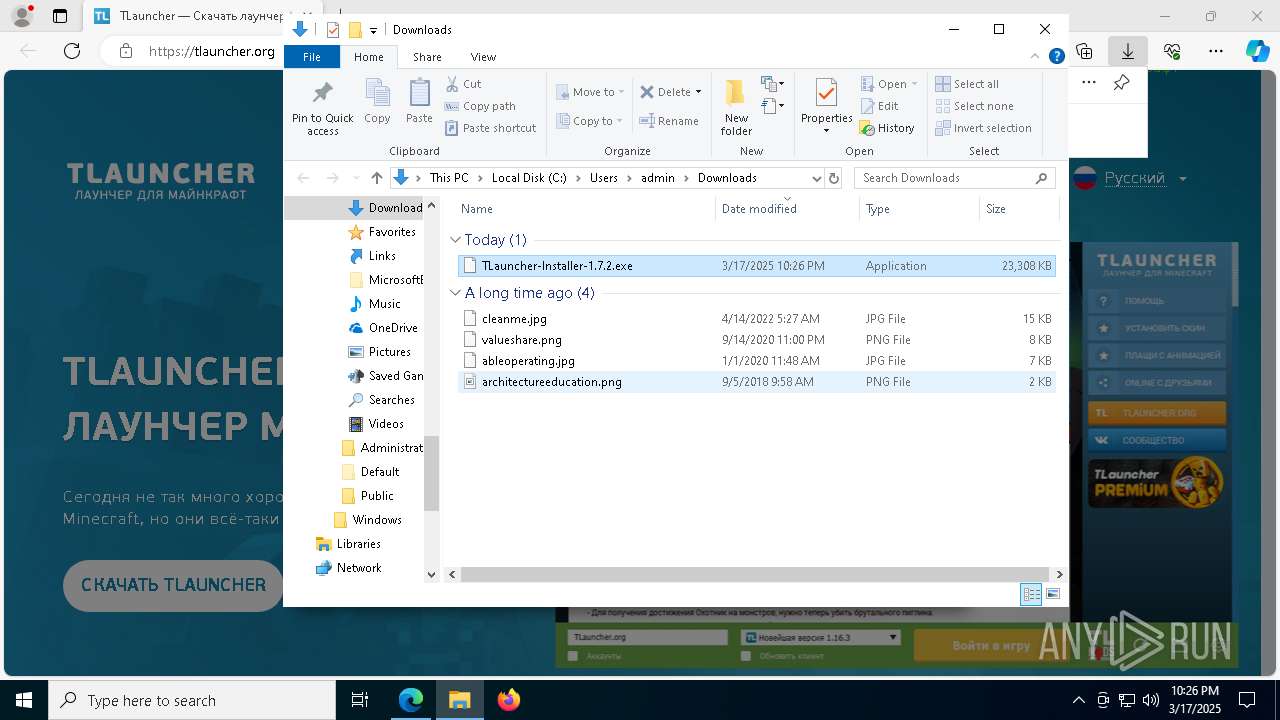
Task: Collapse the 'A long time ago (4)' group
Action: point(455,293)
